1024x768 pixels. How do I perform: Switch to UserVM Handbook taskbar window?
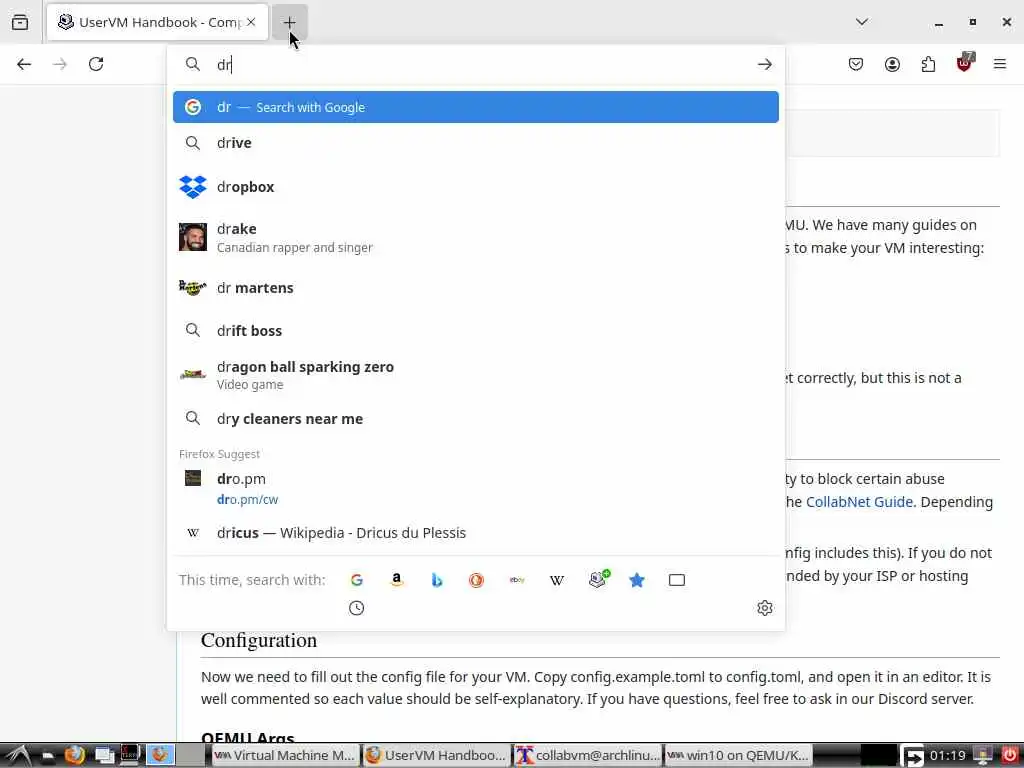point(436,756)
